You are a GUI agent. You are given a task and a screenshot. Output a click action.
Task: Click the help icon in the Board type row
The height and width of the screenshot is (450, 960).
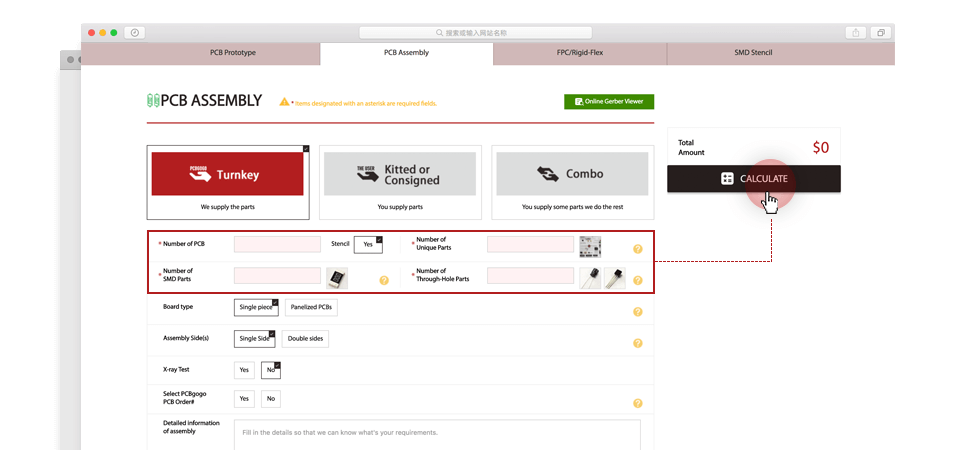[x=637, y=312]
